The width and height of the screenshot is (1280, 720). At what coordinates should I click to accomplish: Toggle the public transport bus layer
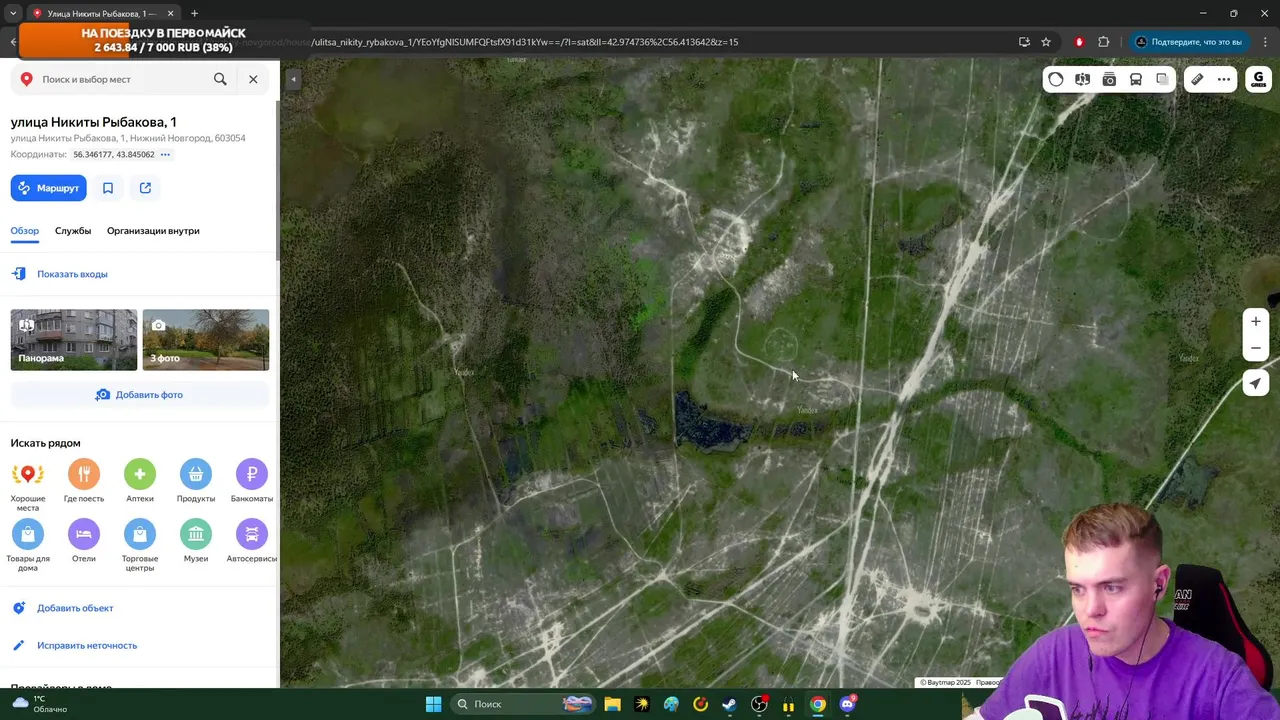[1136, 79]
